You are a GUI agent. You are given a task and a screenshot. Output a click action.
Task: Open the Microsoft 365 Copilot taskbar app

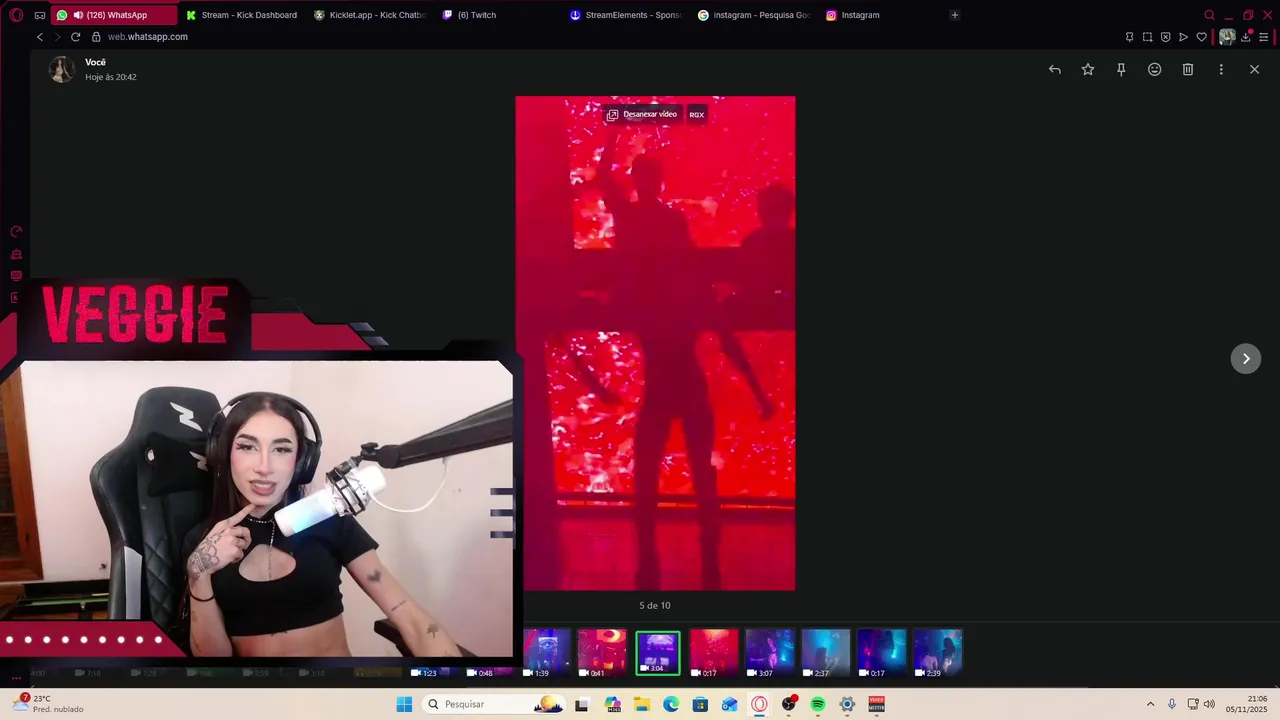pos(612,705)
